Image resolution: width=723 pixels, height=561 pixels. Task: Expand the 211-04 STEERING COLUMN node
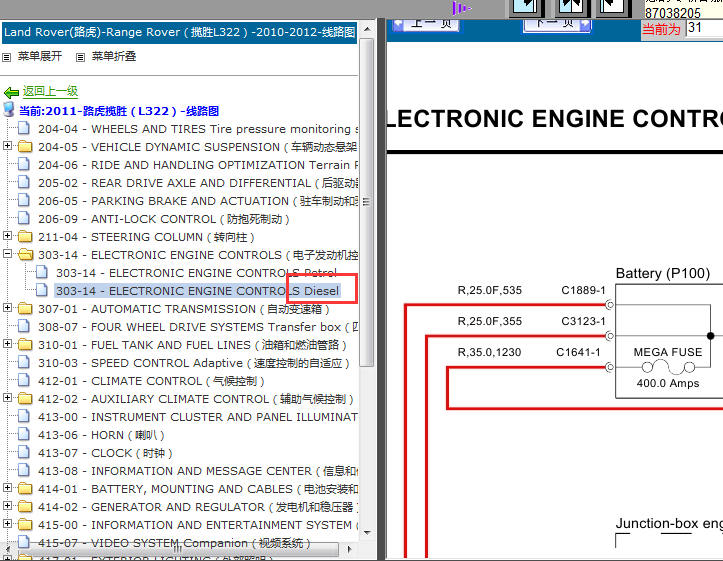[7, 236]
